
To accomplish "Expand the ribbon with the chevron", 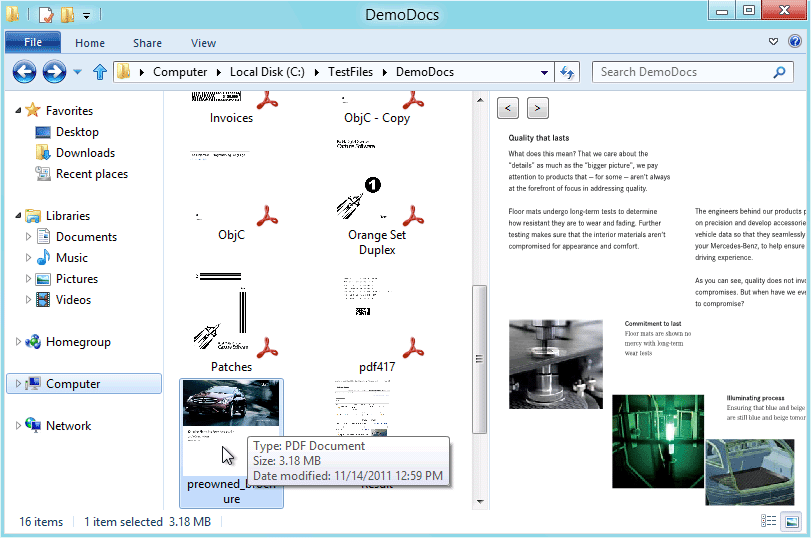I will (774, 42).
